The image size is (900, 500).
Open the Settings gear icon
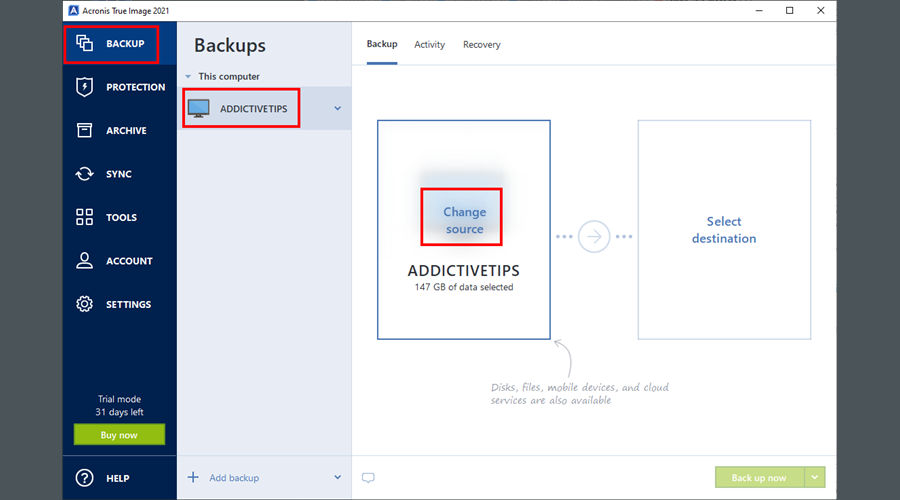(85, 304)
